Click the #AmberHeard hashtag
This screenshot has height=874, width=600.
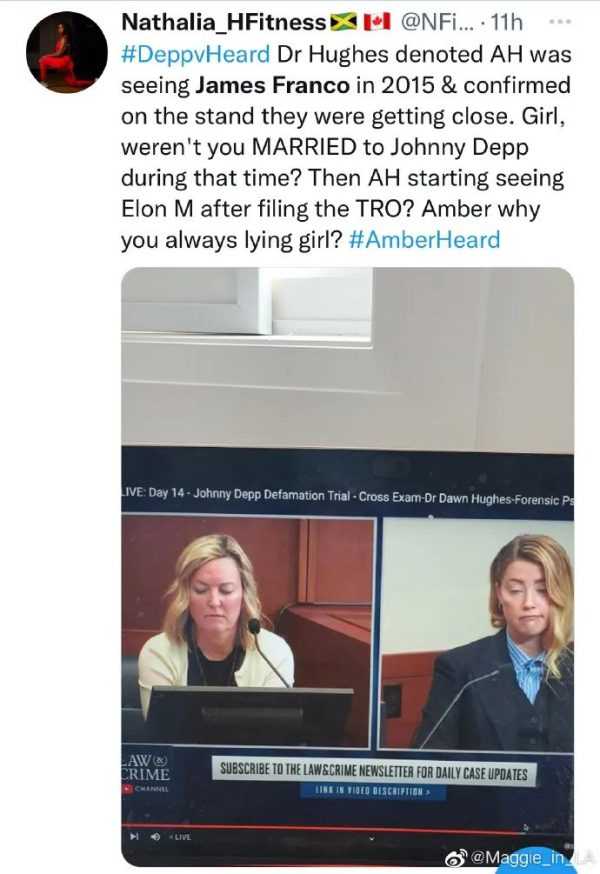424,240
